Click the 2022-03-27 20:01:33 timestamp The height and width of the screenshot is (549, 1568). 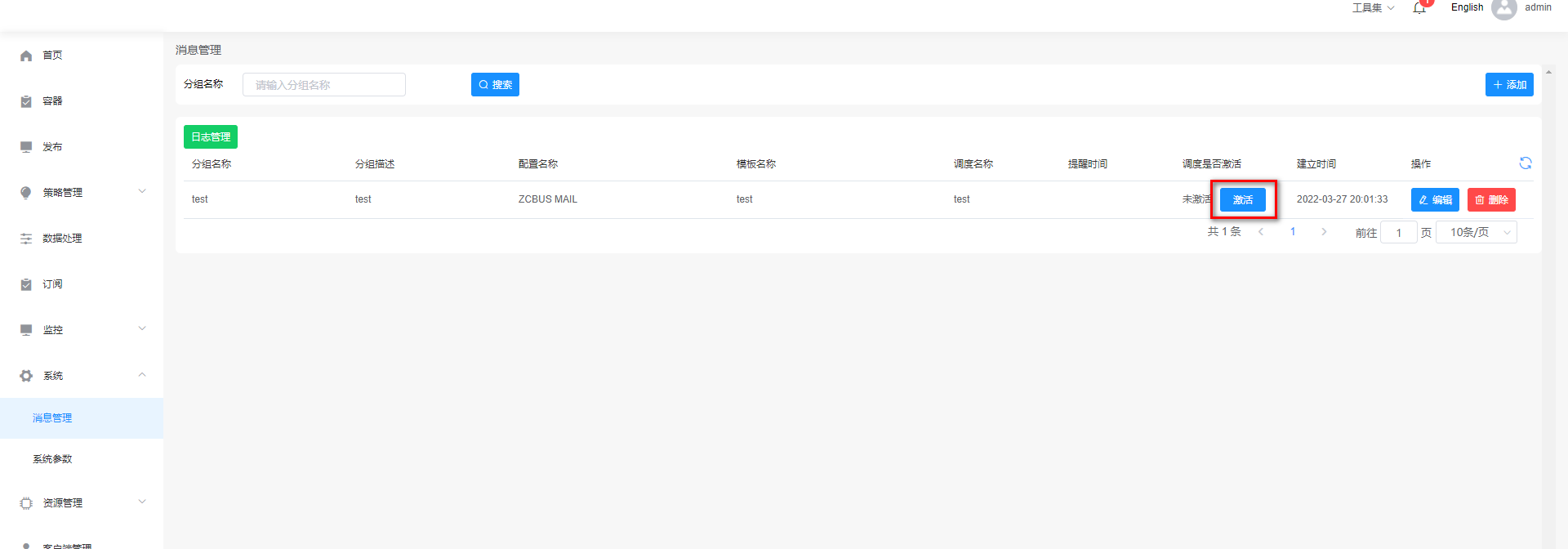tap(1342, 199)
